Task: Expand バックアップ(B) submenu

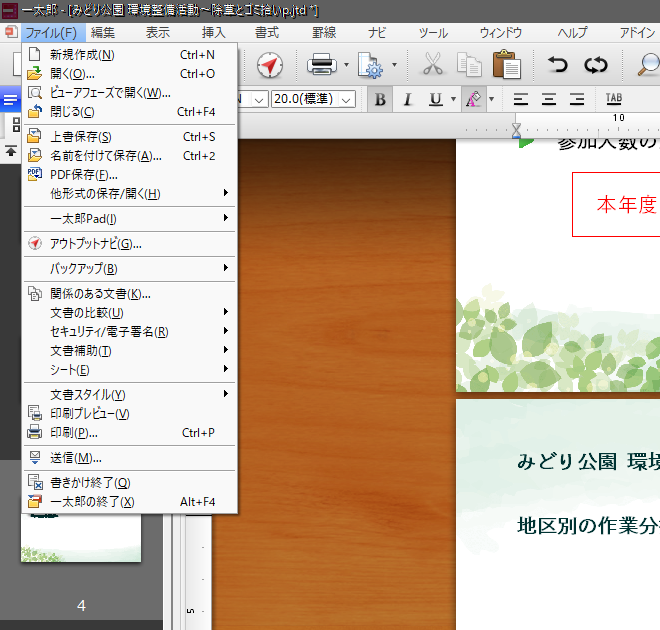Action: (130, 268)
